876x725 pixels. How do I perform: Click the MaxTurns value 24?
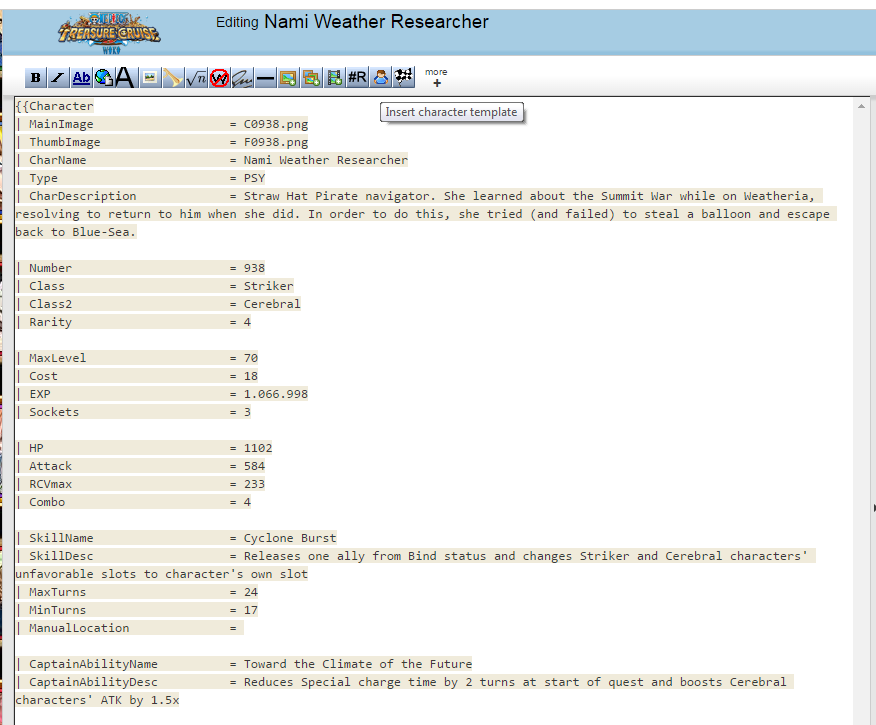point(251,592)
